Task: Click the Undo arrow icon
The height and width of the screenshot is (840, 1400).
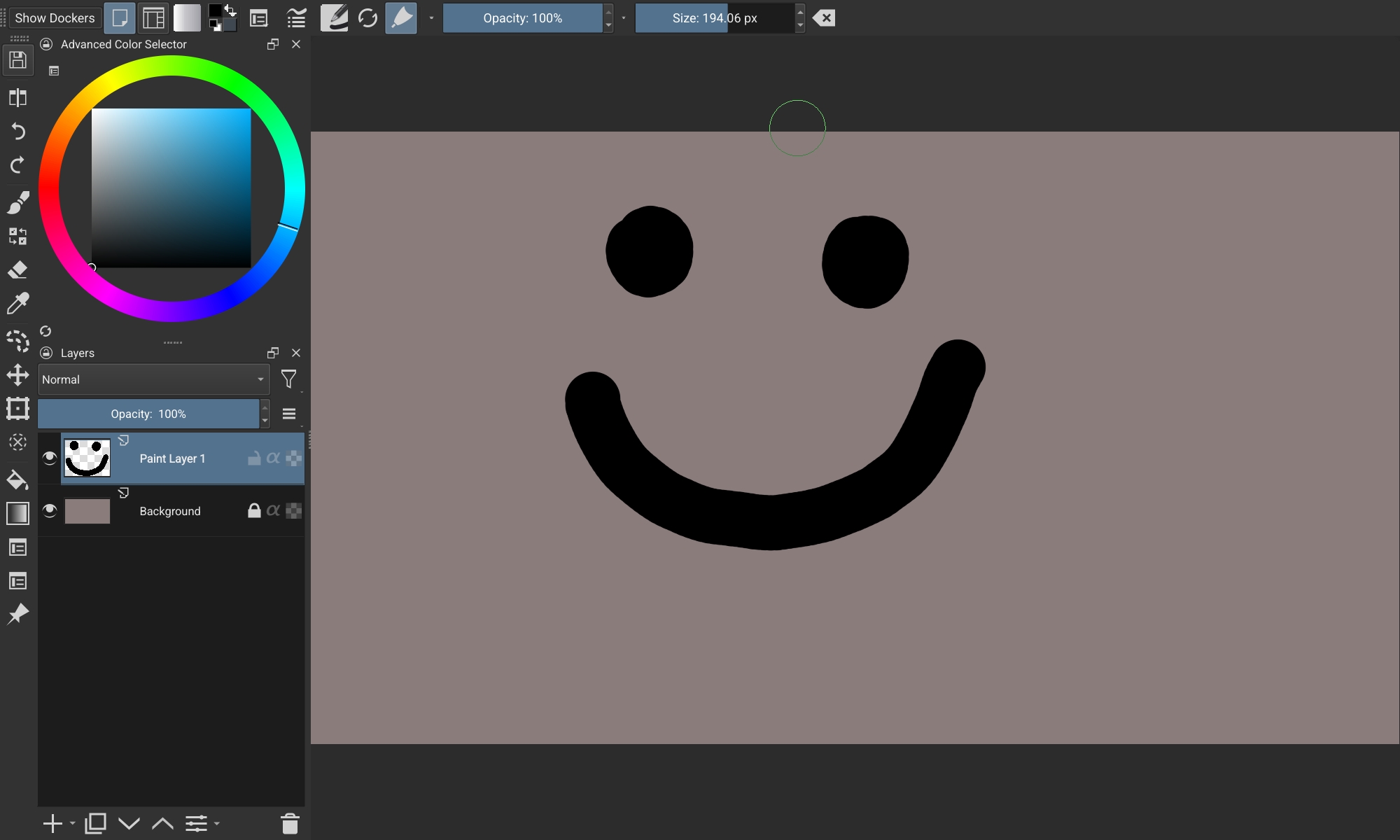Action: pyautogui.click(x=18, y=131)
